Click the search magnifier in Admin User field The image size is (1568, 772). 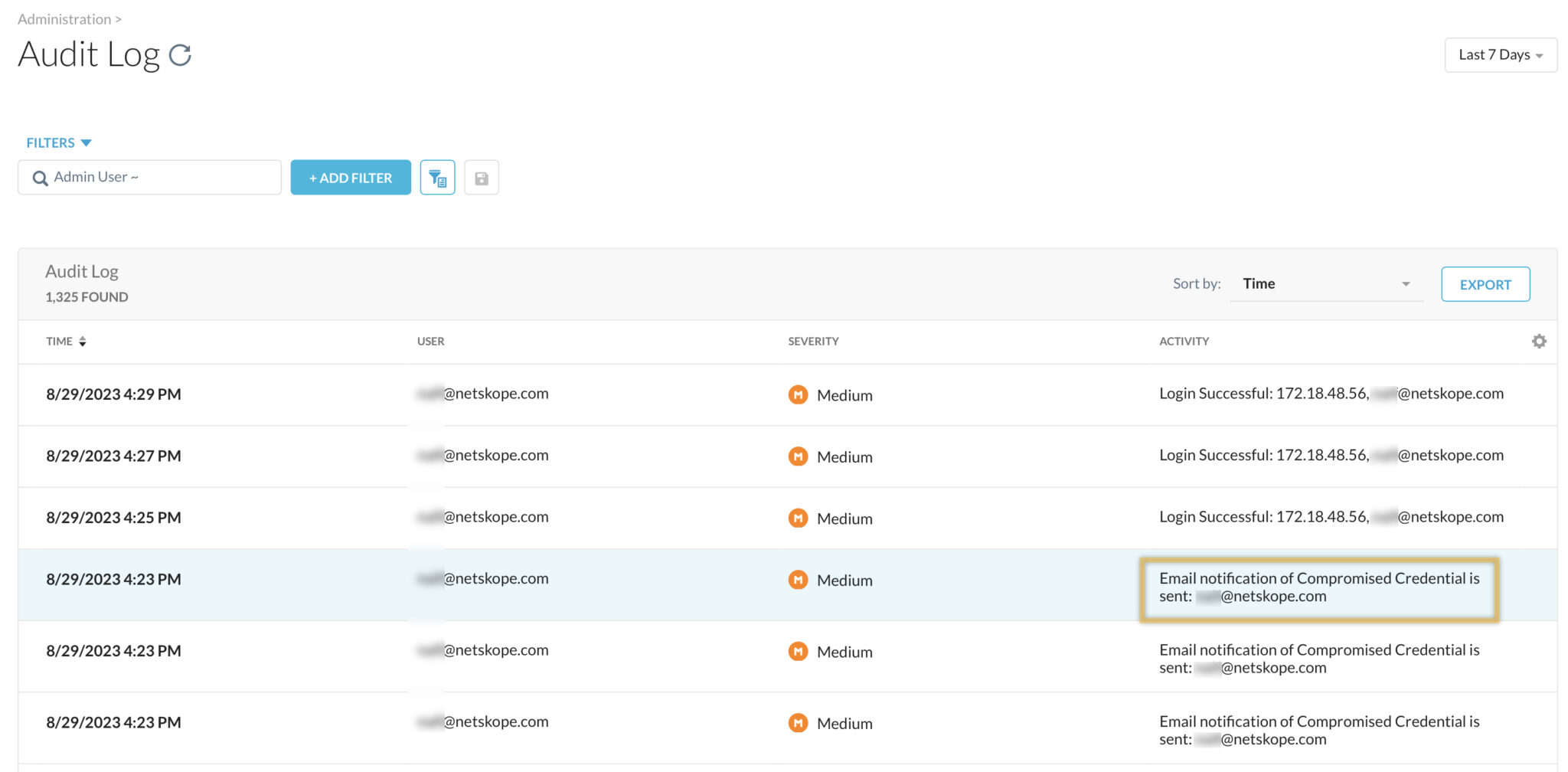[x=41, y=178]
